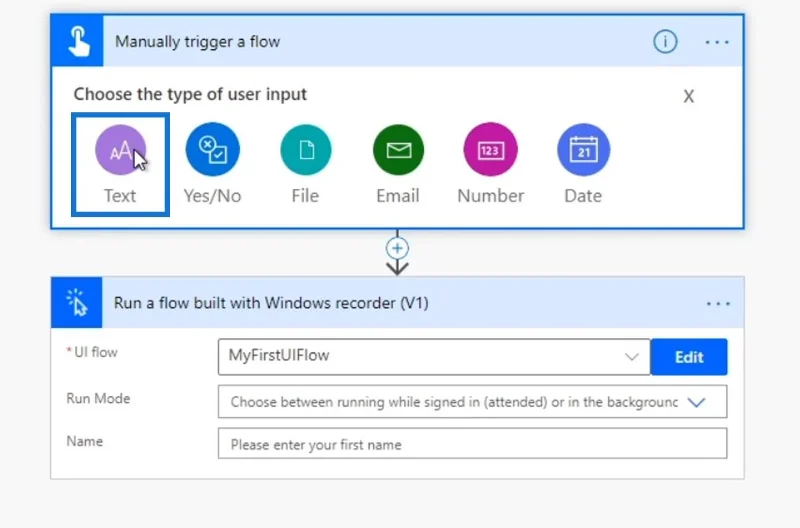This screenshot has width=800, height=528.
Task: Click the 'Run Mode' field label
Action: [98, 398]
